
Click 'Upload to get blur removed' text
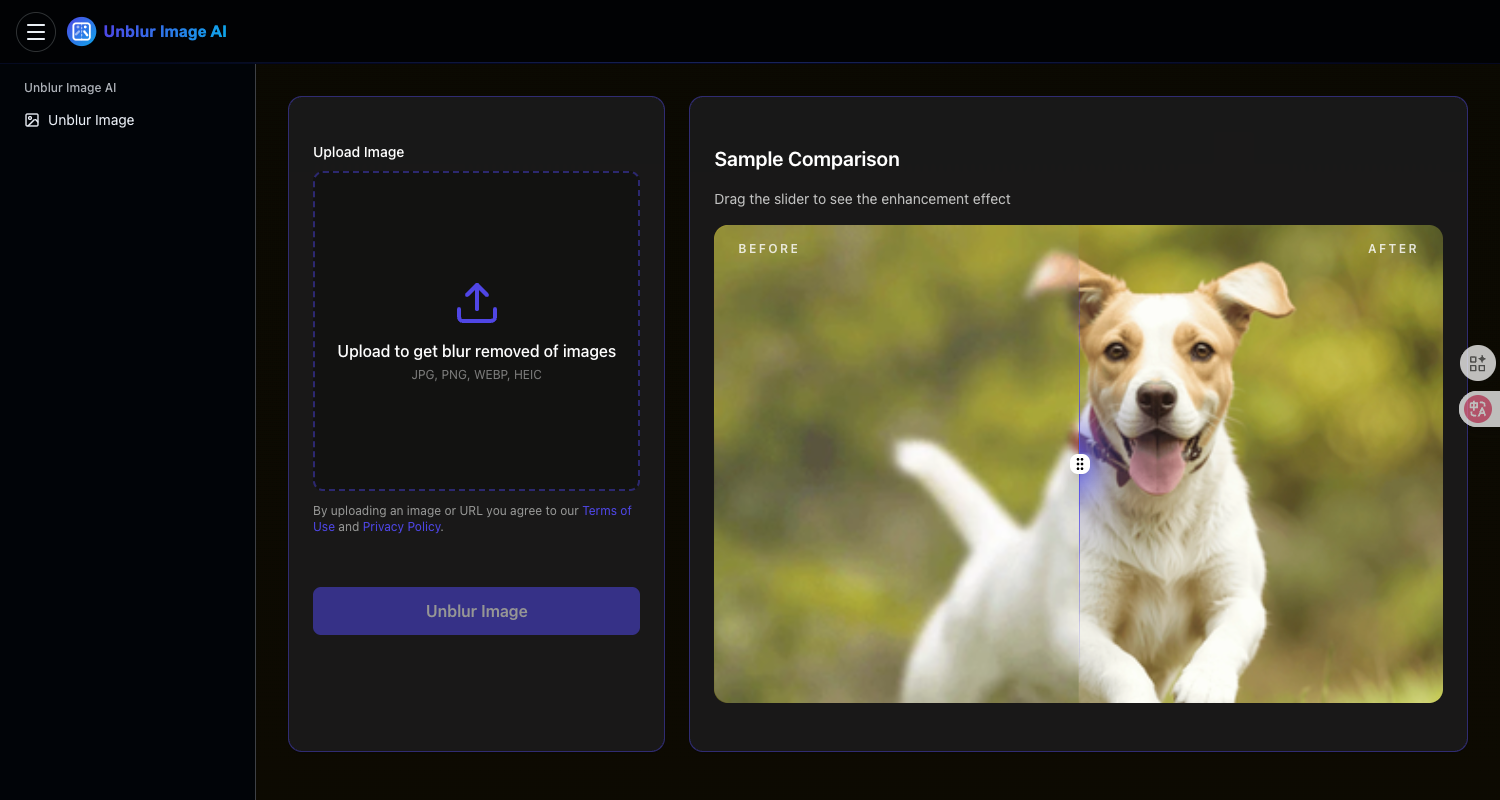(x=476, y=351)
